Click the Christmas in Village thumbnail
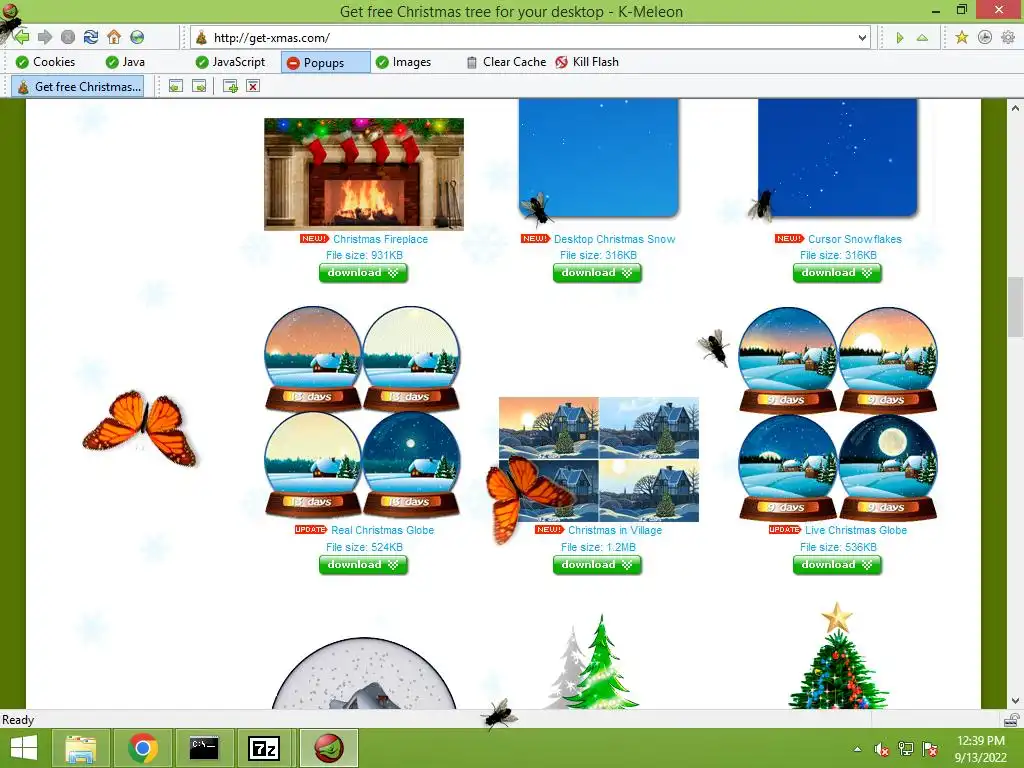1024x768 pixels. click(599, 459)
